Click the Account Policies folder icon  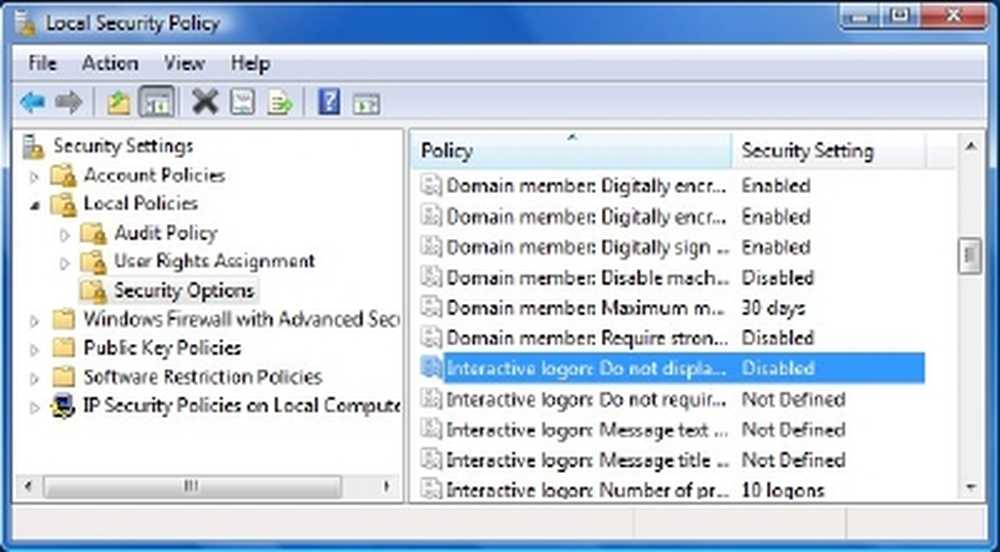coord(64,175)
